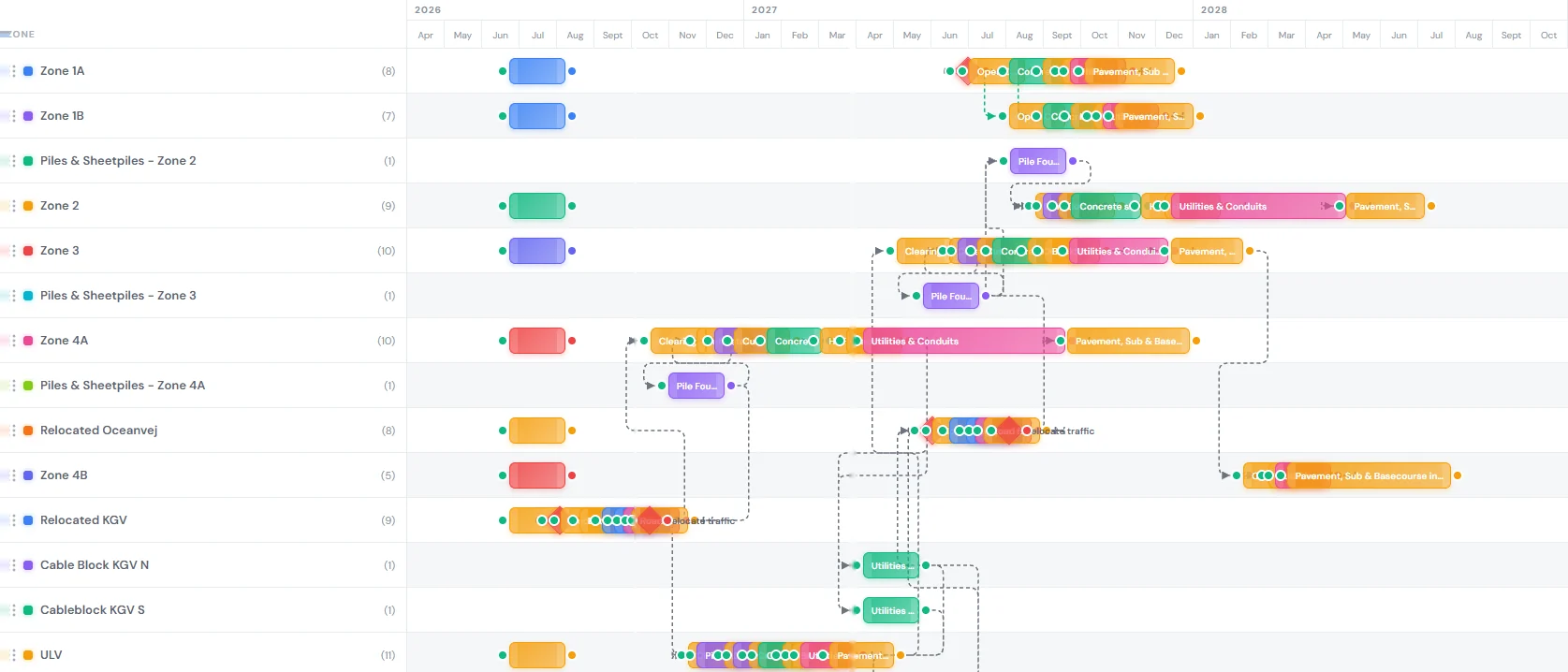
Task: Select the Relocated KGV row name
Action: (83, 520)
